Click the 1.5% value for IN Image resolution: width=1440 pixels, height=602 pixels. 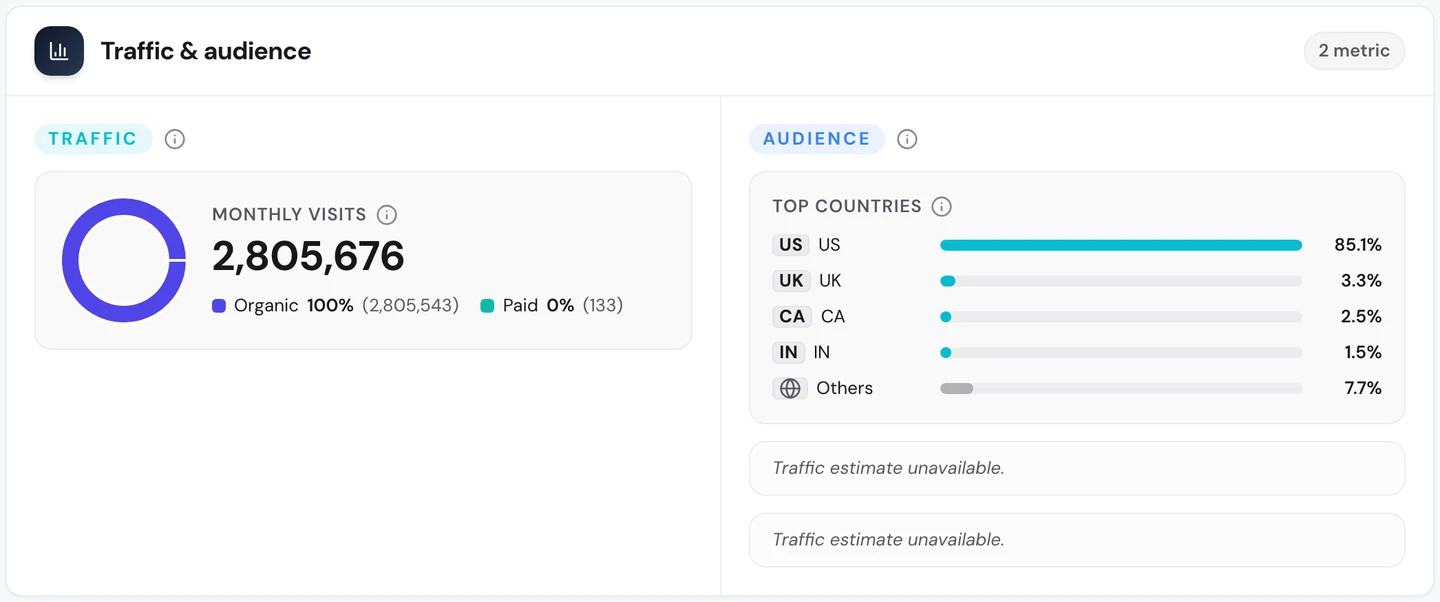tap(1363, 353)
